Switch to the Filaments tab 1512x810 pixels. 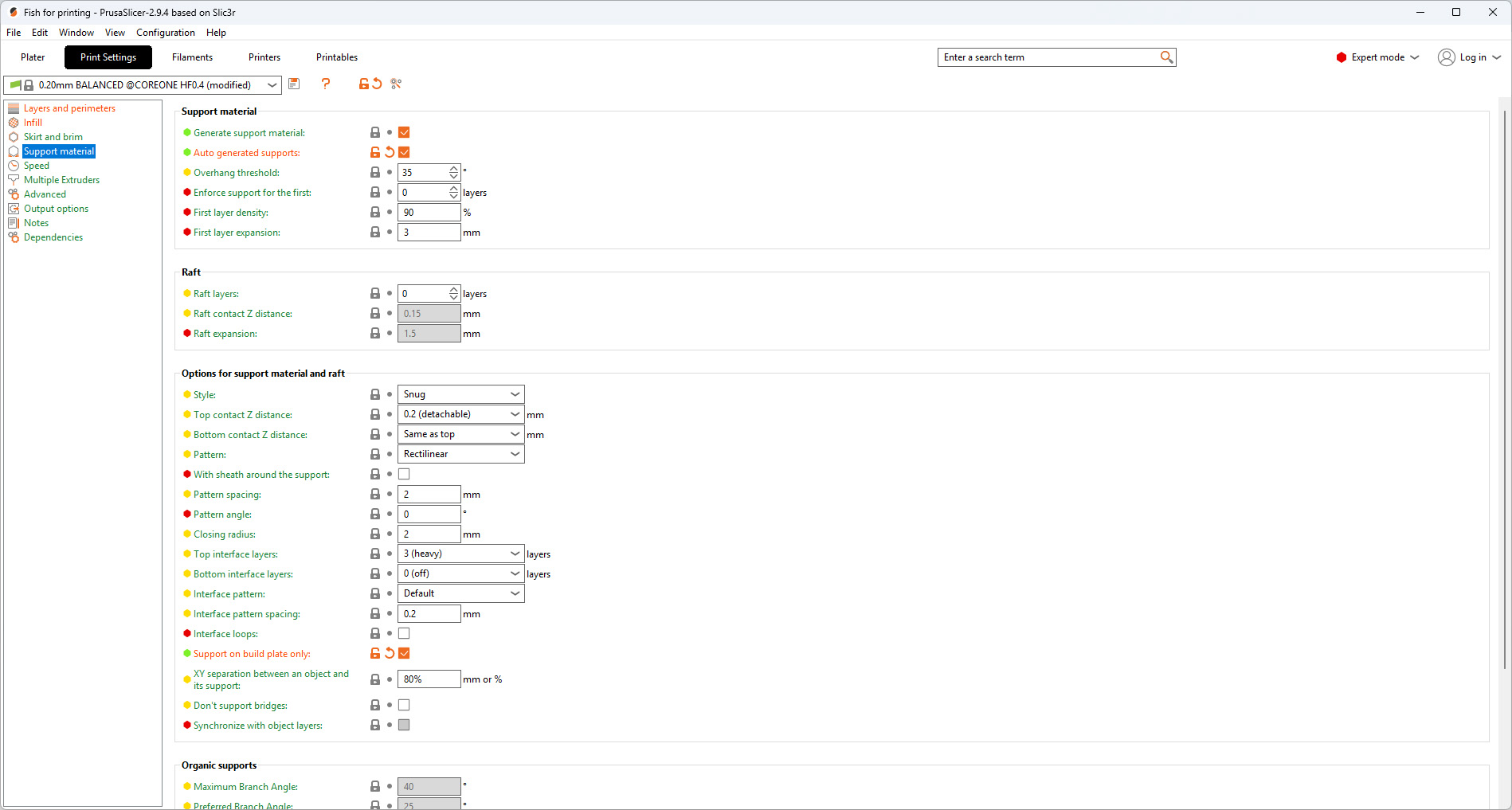192,57
